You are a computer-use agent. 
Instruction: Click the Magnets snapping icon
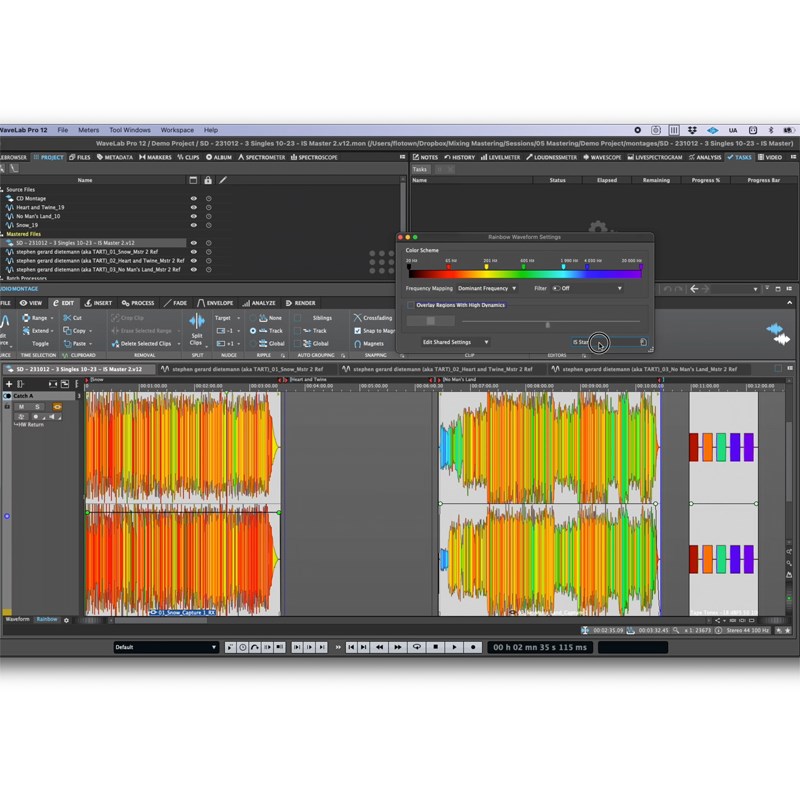pos(358,343)
